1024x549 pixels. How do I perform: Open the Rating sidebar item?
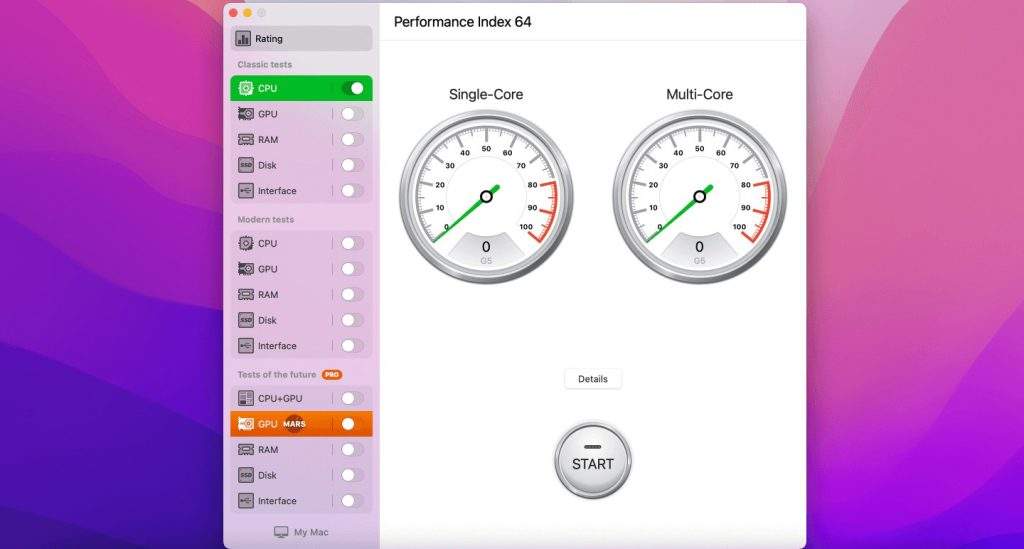pos(301,39)
